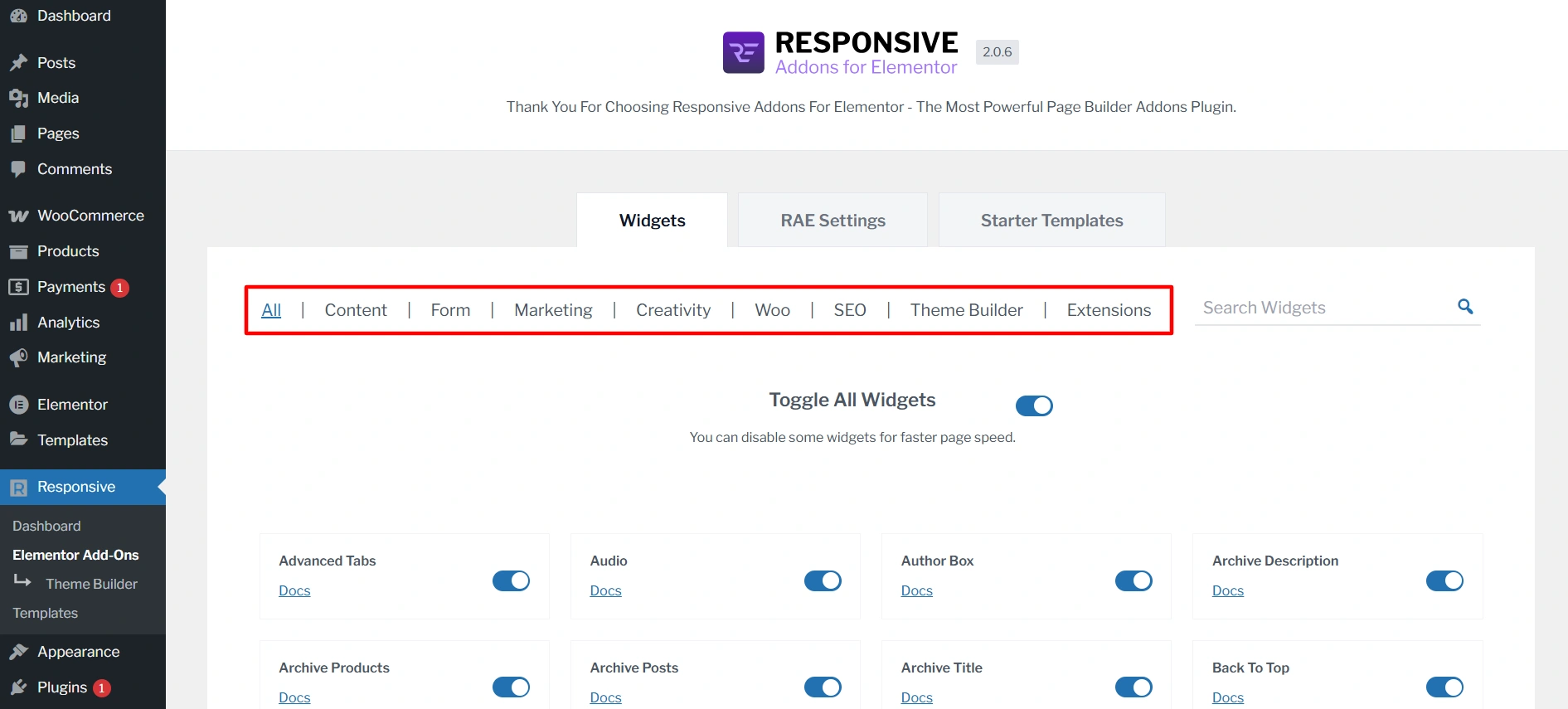Click the search magnifier icon
The height and width of the screenshot is (709, 1568).
click(1465, 307)
